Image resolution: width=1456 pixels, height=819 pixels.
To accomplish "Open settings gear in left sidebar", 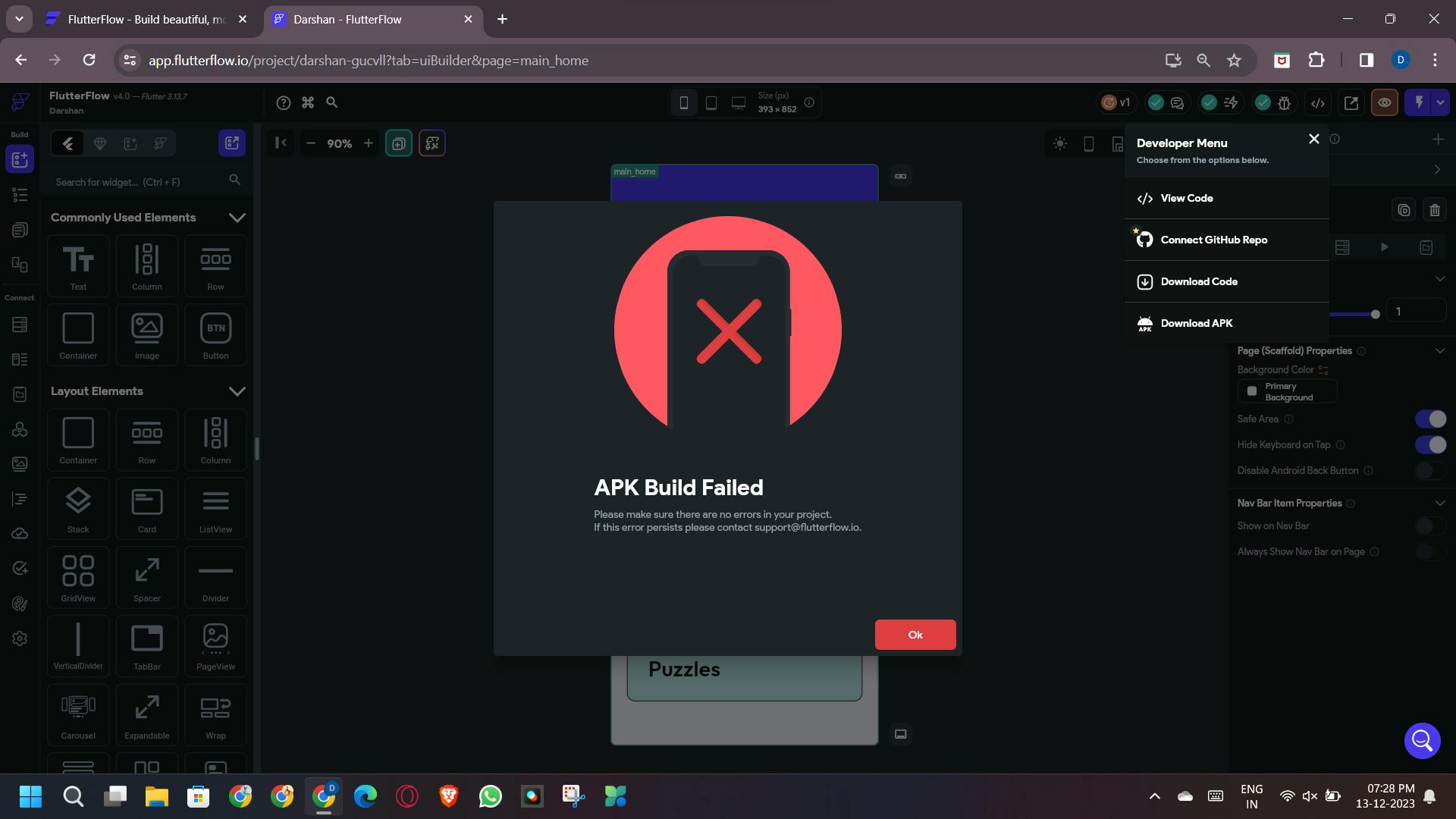I will 20,639.
